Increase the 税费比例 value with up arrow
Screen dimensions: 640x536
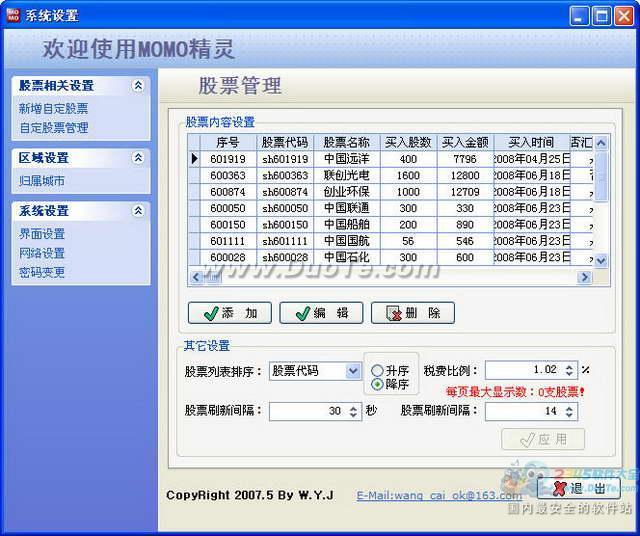point(569,366)
